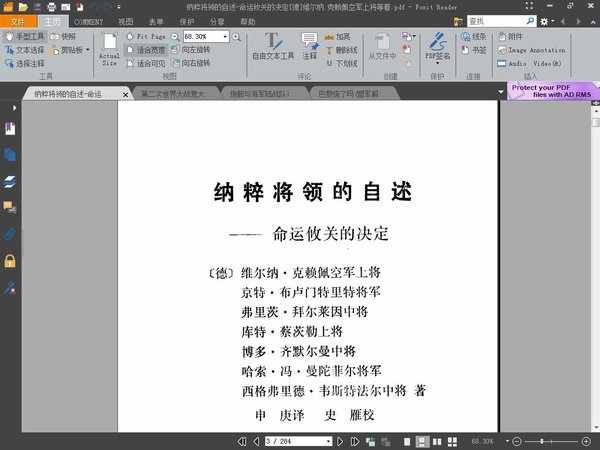Open the Security lock panel in the sidebar
Image resolution: width=600 pixels, height=450 pixels.
tap(10, 261)
